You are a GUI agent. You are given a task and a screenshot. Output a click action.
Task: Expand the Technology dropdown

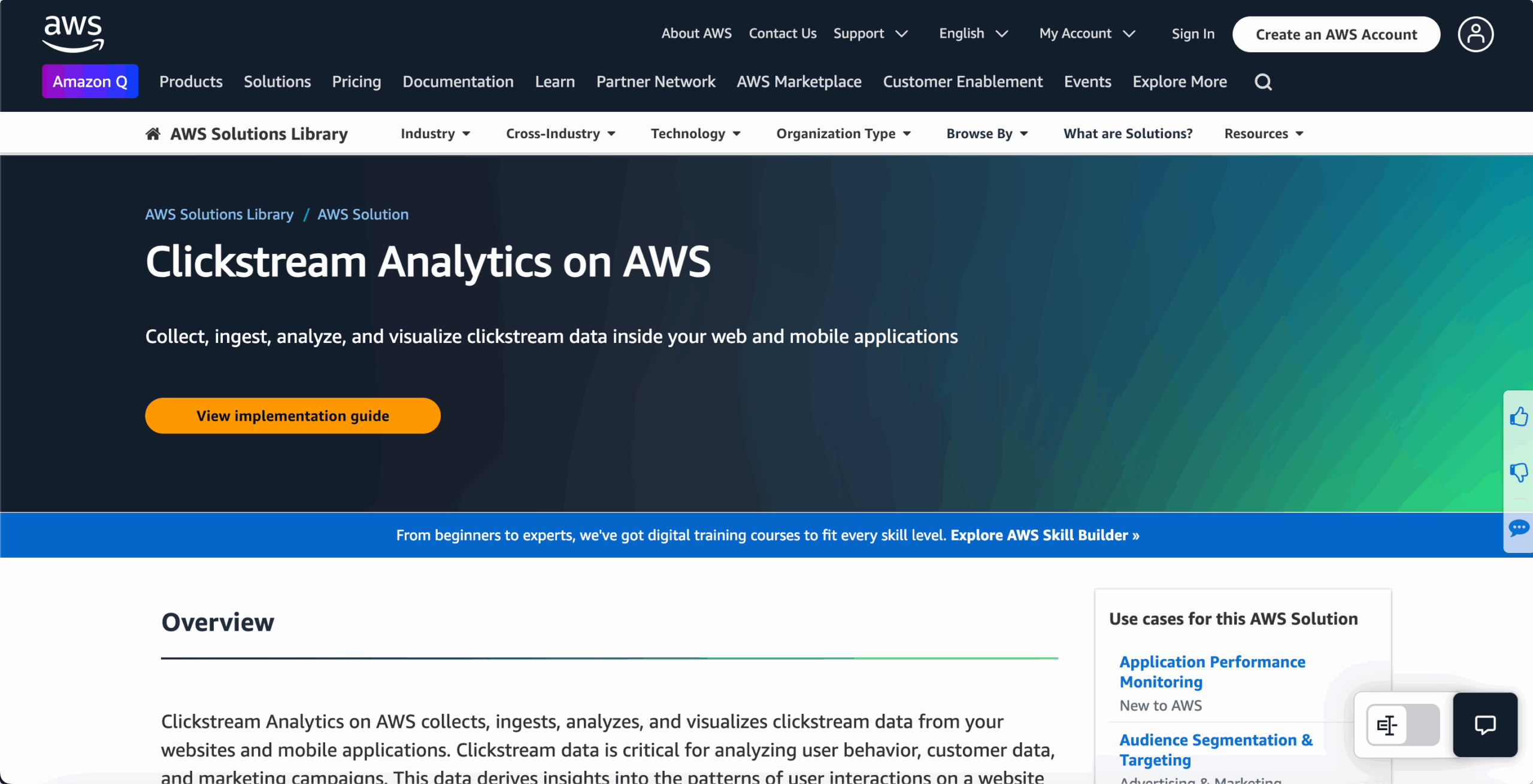[696, 133]
